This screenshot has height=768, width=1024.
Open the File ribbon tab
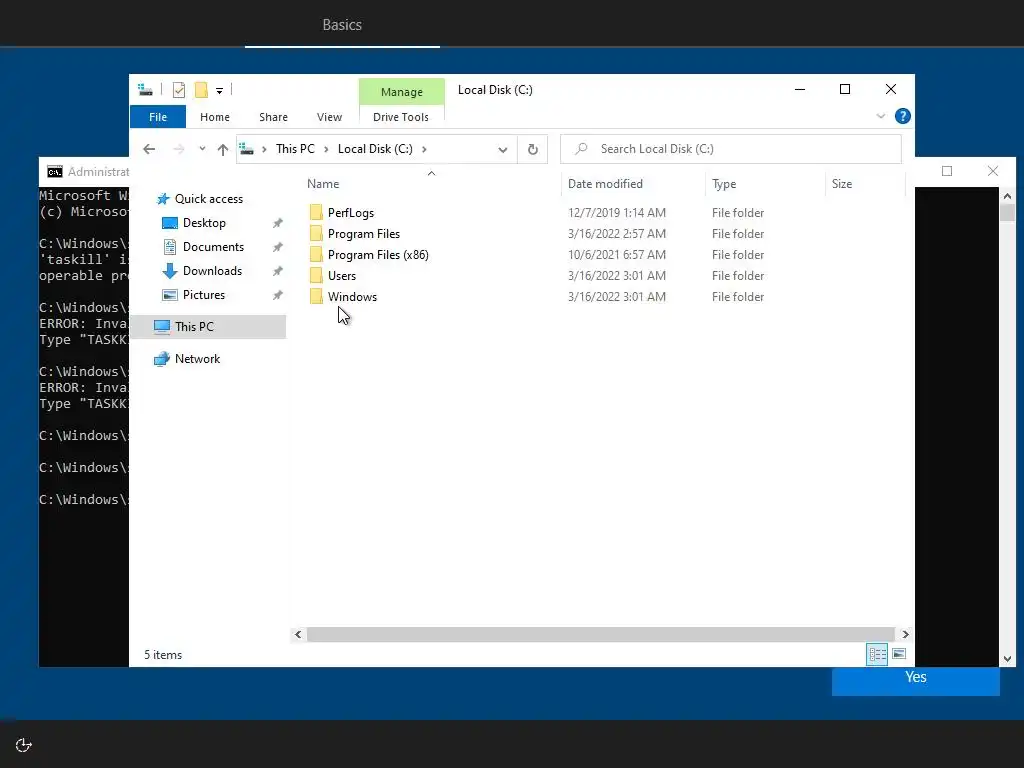click(157, 117)
